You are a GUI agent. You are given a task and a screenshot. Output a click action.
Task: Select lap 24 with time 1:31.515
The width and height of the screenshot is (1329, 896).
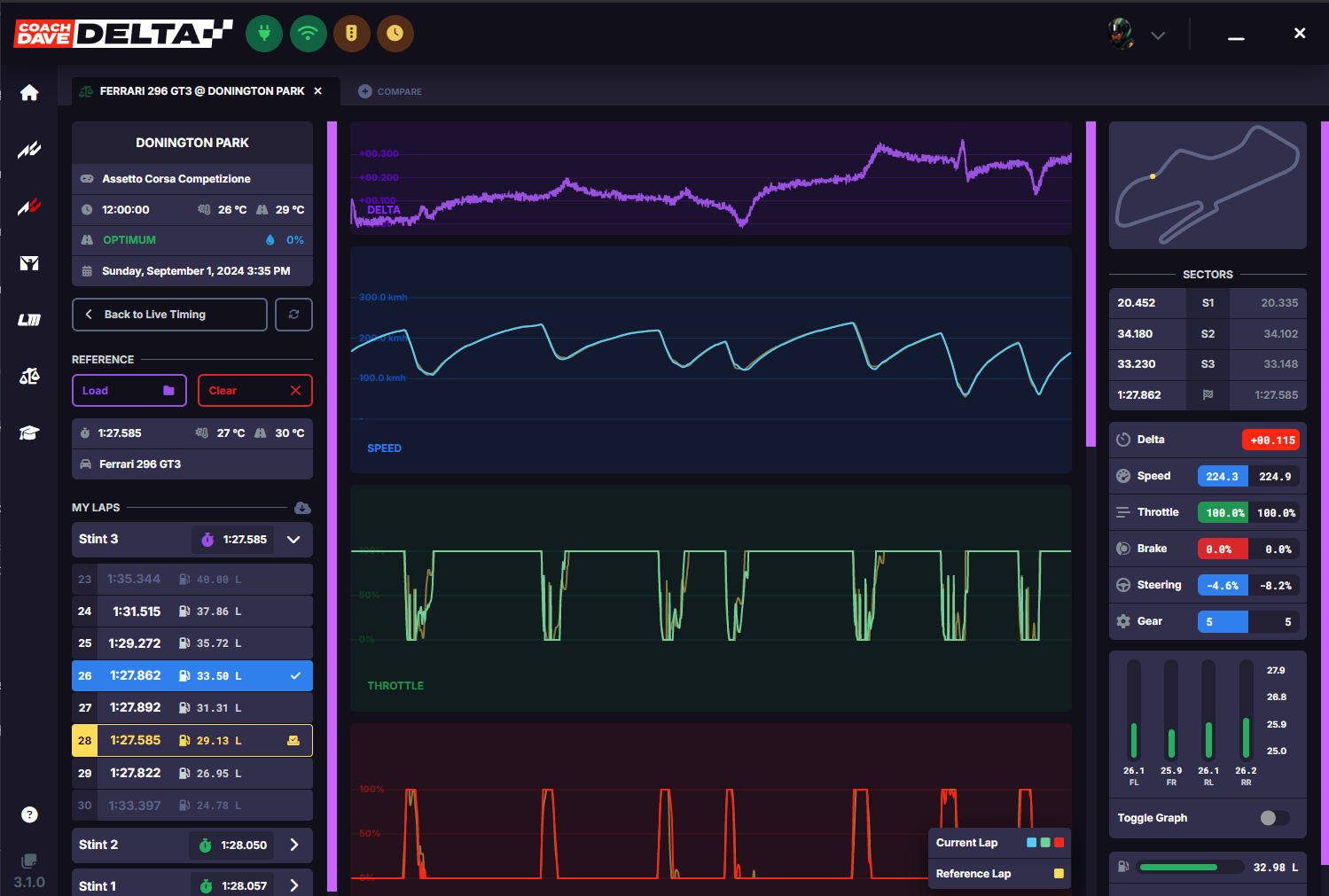pyautogui.click(x=192, y=612)
